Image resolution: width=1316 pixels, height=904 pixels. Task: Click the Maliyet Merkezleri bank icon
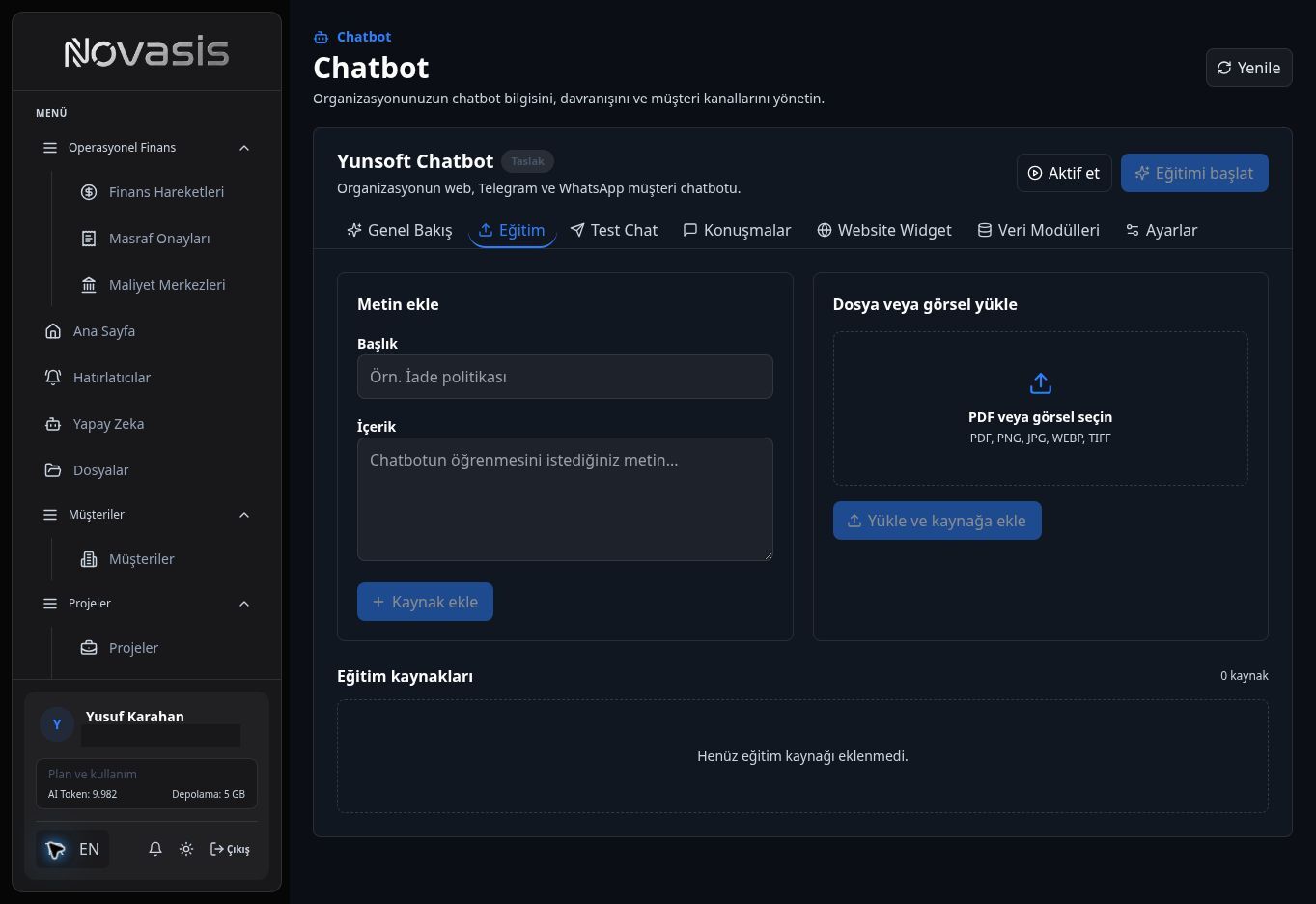(x=89, y=285)
